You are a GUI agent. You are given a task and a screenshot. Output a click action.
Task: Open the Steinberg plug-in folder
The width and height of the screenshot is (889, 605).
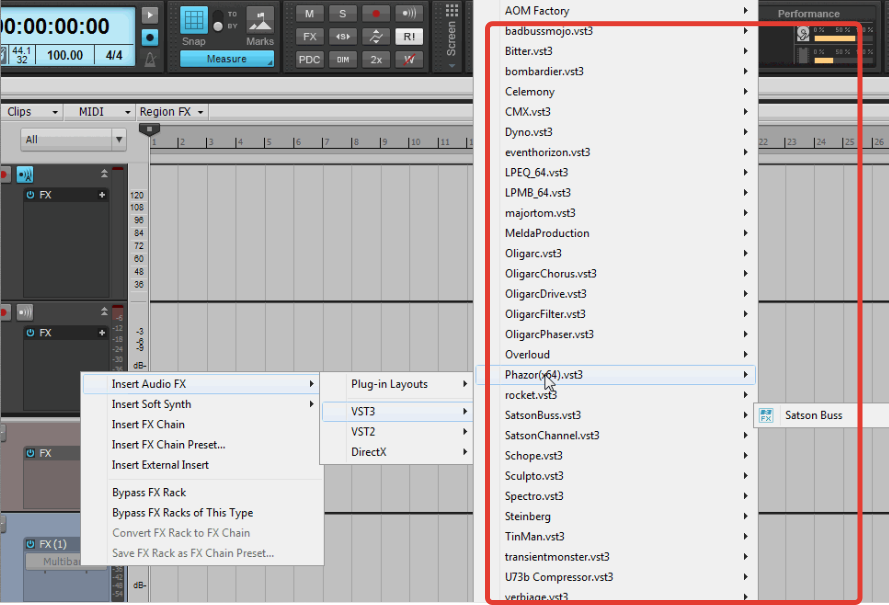click(616, 517)
